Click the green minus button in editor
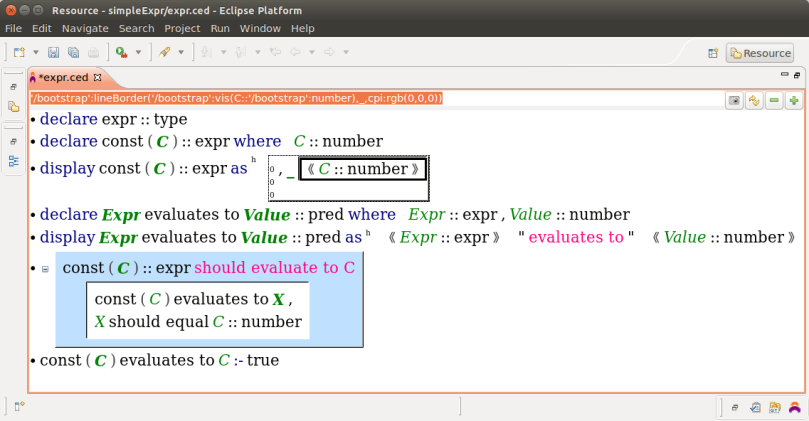Screen dimensions: 809x421 pos(773,100)
